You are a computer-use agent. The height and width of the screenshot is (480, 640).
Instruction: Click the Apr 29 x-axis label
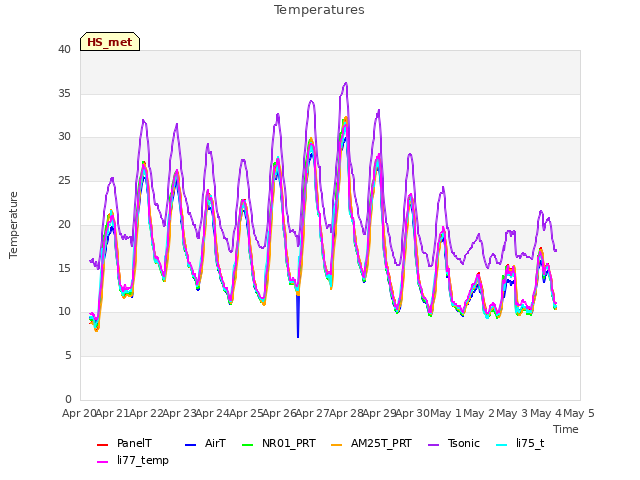[x=380, y=413]
